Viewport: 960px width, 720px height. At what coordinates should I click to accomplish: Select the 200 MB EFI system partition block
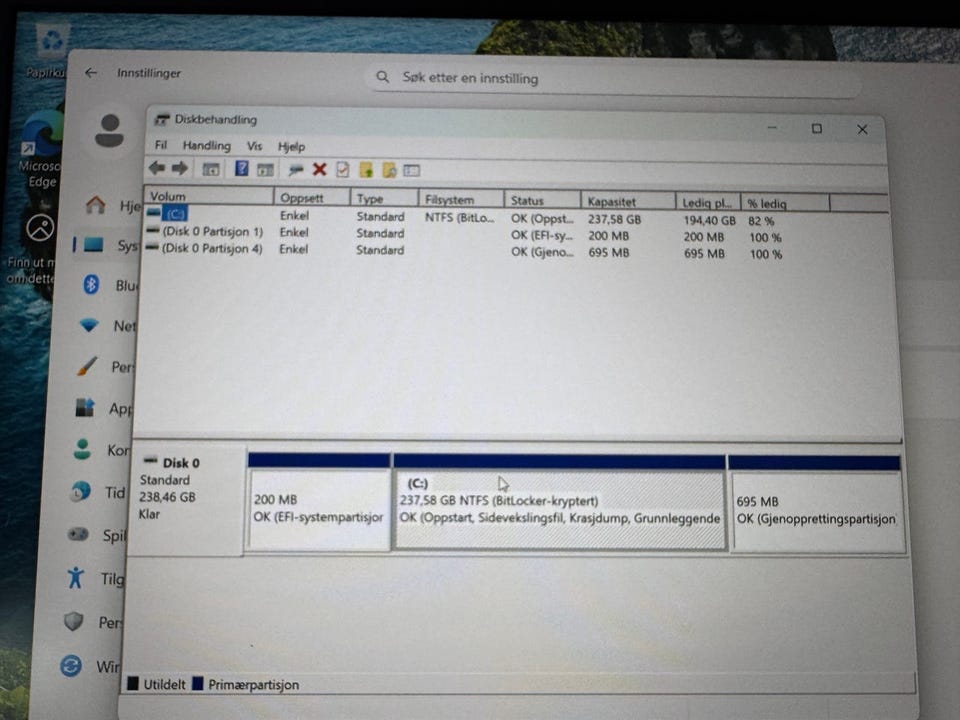point(319,501)
